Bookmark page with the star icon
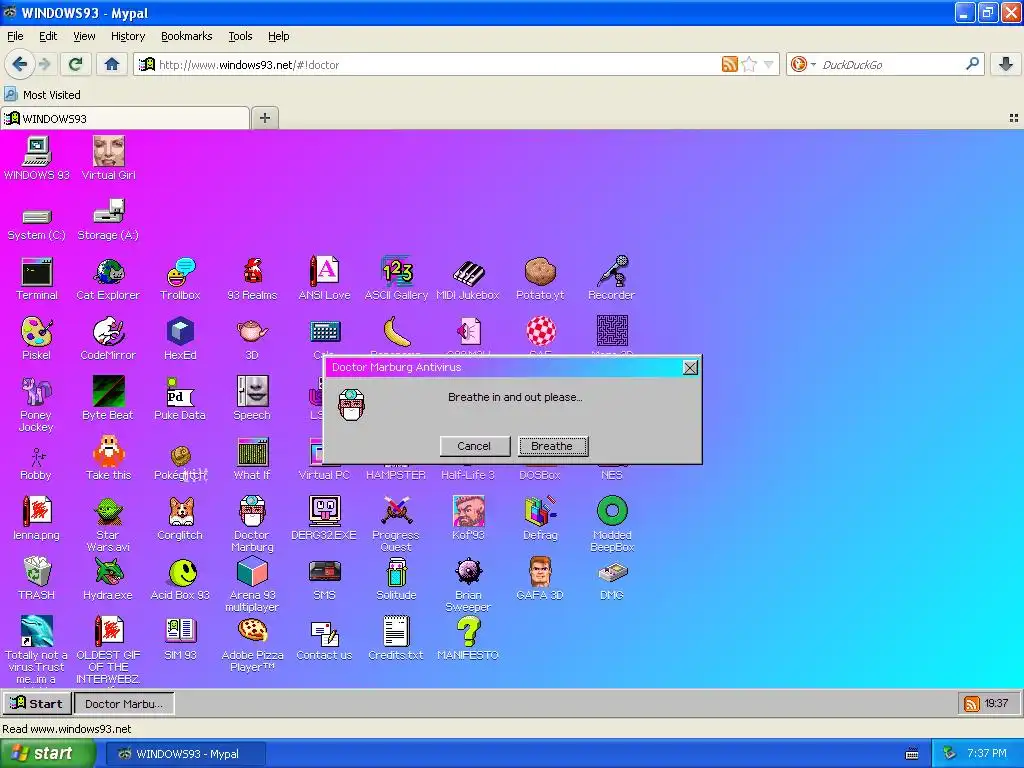This screenshot has width=1024, height=768. coord(749,64)
